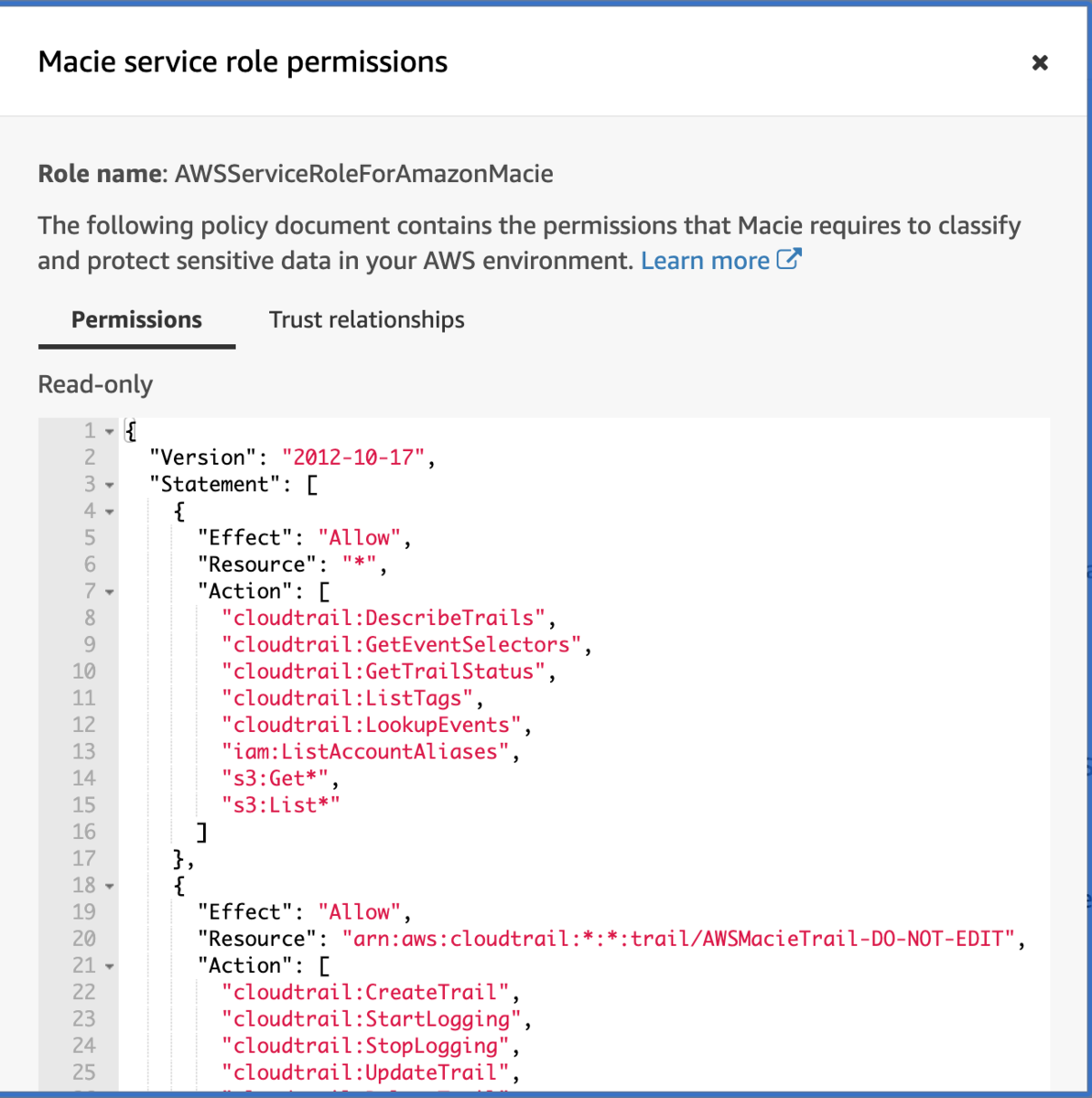1092x1098 pixels.
Task: Click the external link icon beside Learn more
Action: click(x=789, y=259)
